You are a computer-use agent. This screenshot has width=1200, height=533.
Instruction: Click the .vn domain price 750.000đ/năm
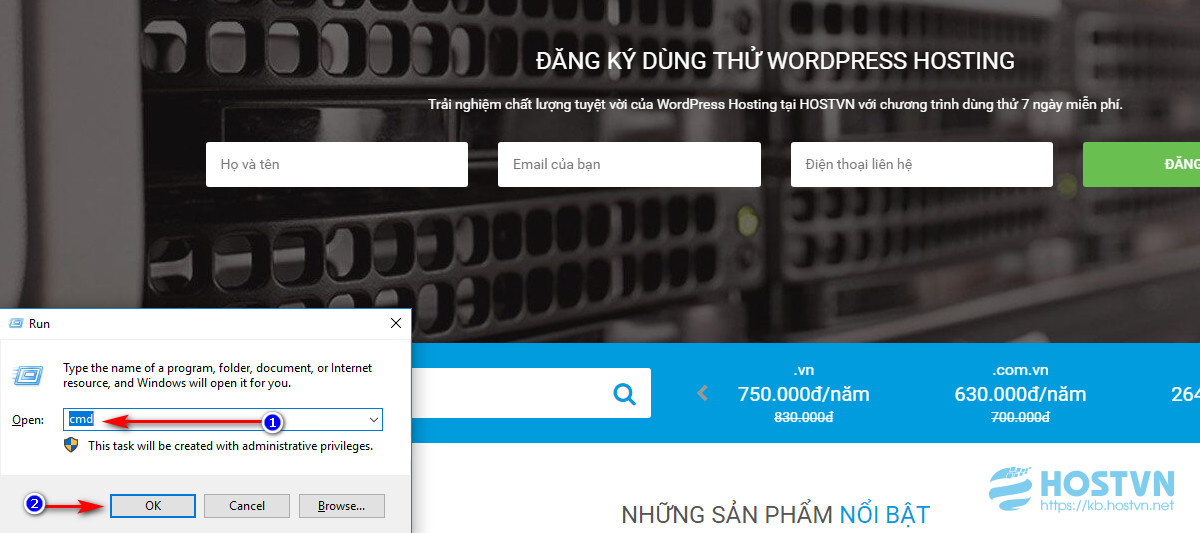point(804,394)
